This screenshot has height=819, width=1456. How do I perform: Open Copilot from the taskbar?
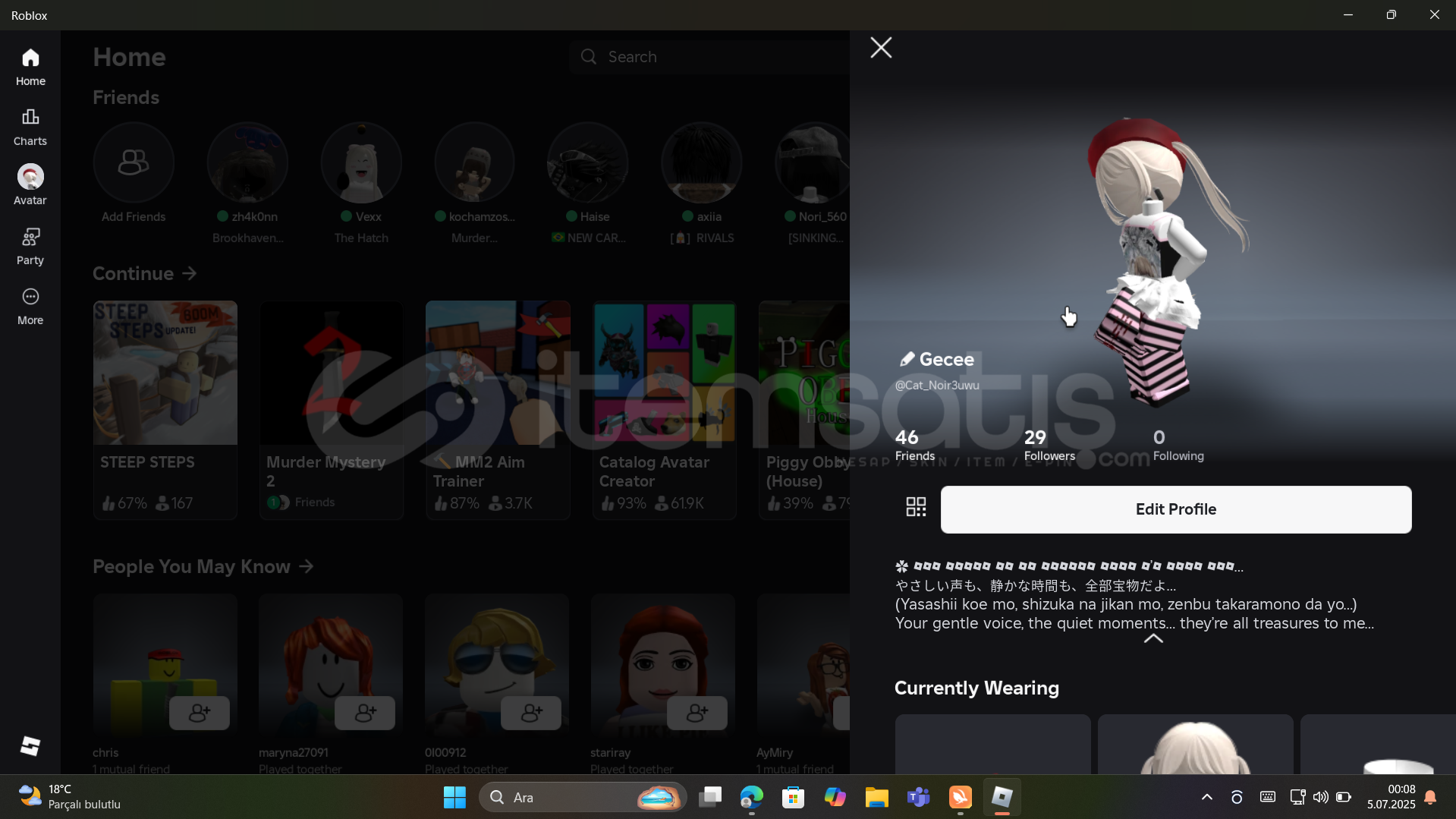(835, 797)
